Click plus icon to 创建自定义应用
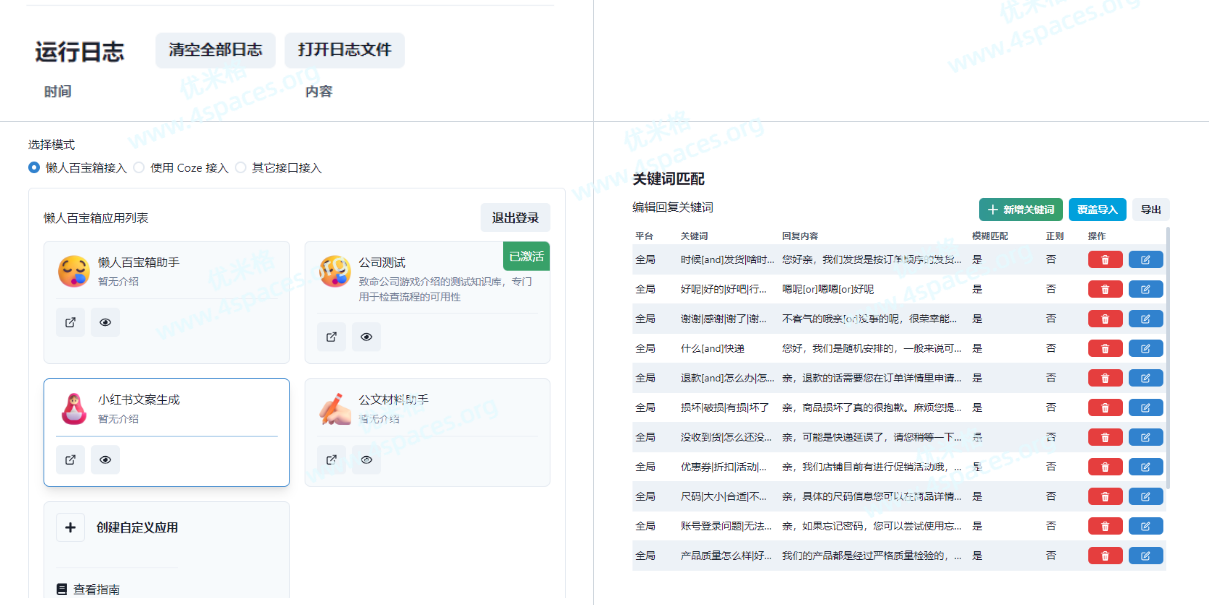 click(x=70, y=527)
